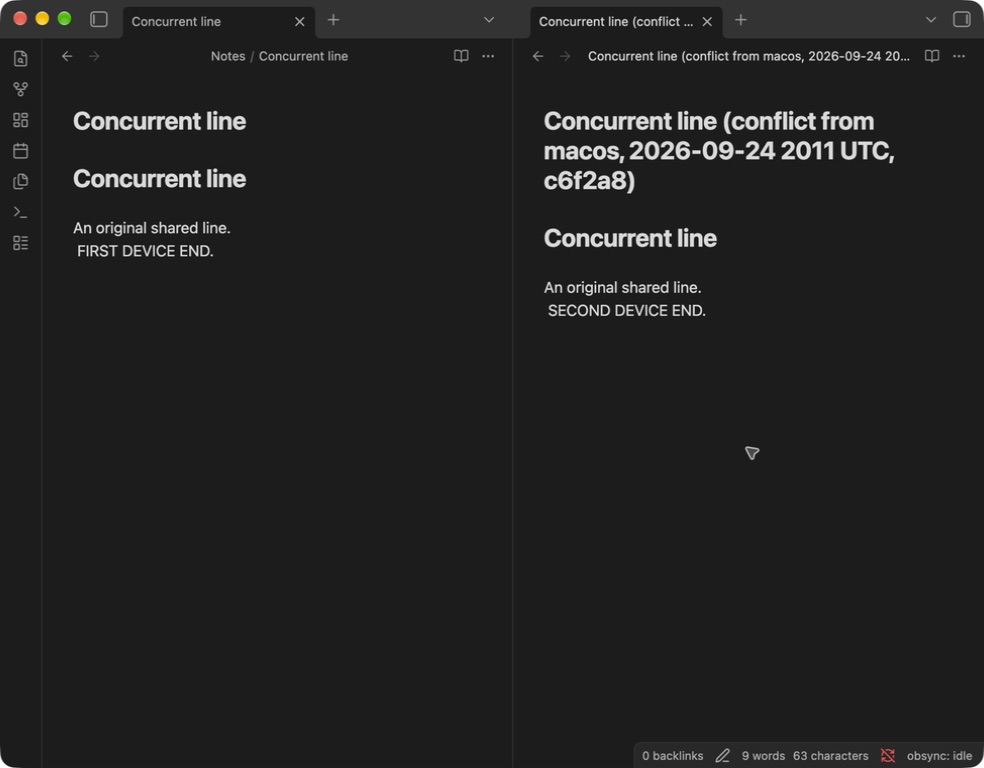Open more options for Concurrent line note
This screenshot has width=984, height=768.
coord(488,56)
